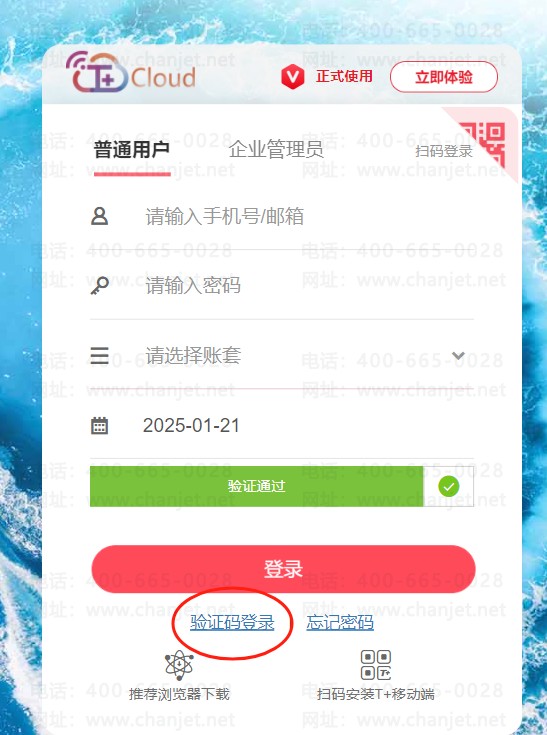Viewport: 547px width, 735px height.
Task: Open the 忘记密码 link
Action: tap(340, 622)
